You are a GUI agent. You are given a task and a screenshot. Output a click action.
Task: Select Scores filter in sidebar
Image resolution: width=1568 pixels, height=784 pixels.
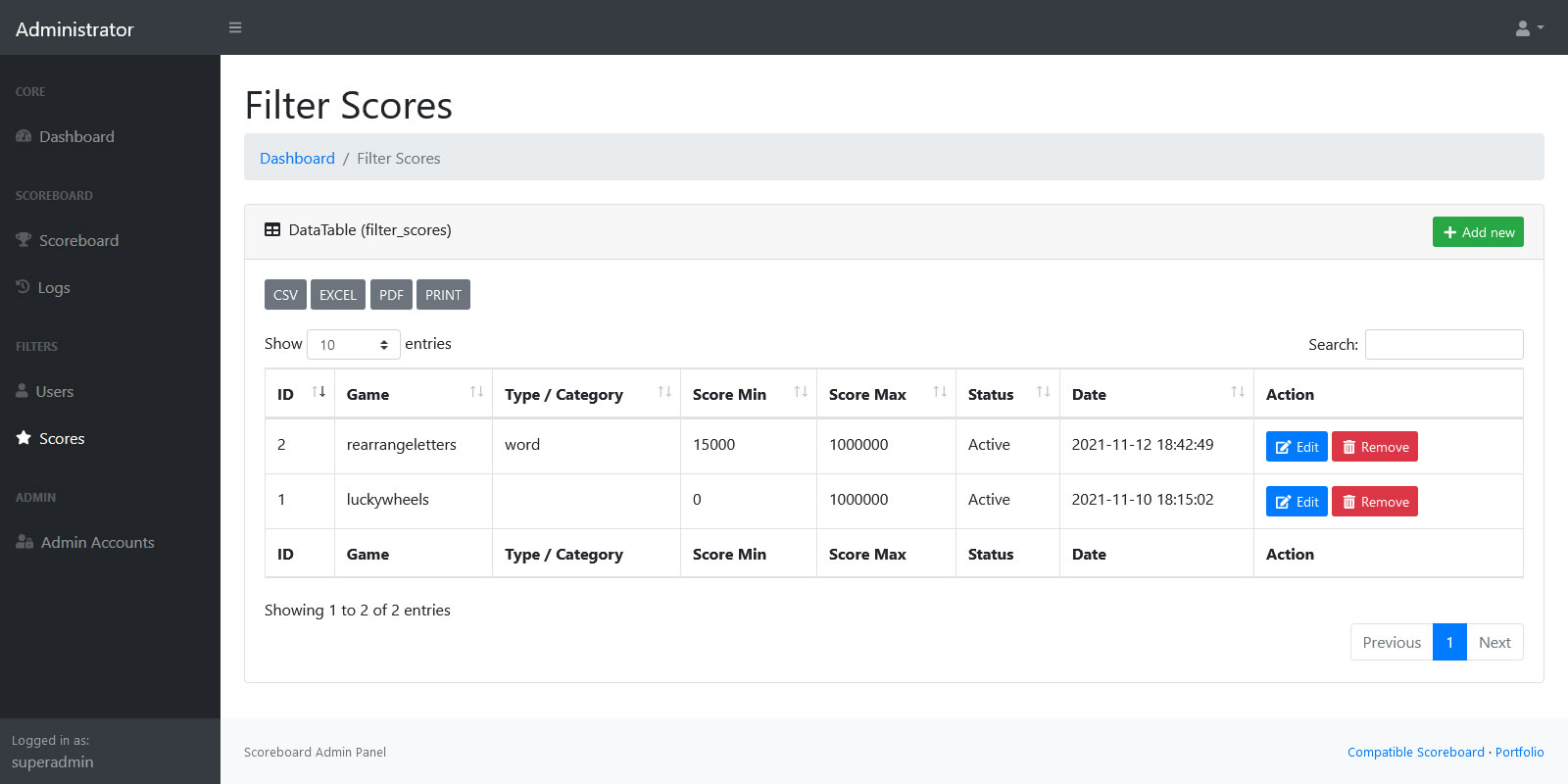pyautogui.click(x=62, y=439)
